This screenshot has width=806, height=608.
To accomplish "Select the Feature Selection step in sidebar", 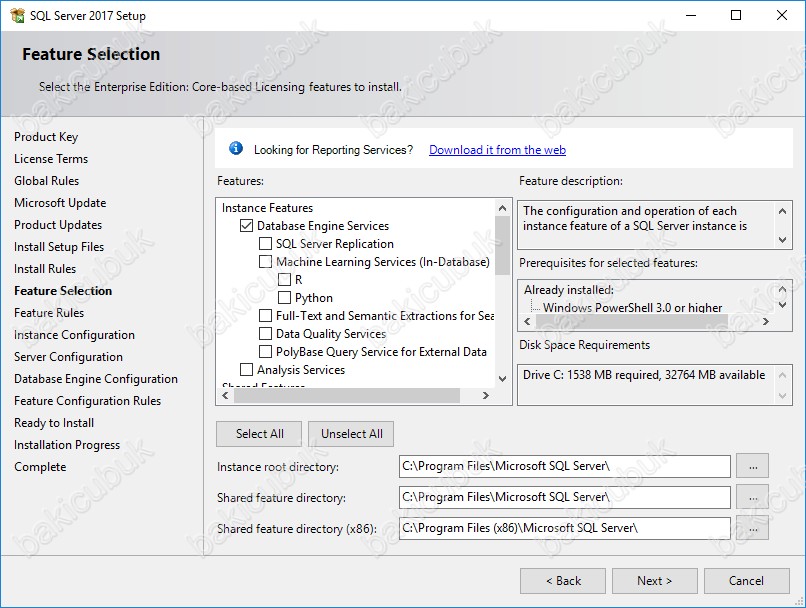I will [63, 291].
